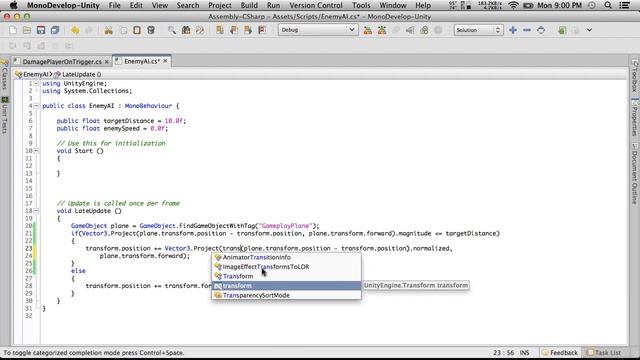This screenshot has width=640, height=360.
Task: Collapse the LateUpdate method fold at line 18
Action: coord(36,211)
